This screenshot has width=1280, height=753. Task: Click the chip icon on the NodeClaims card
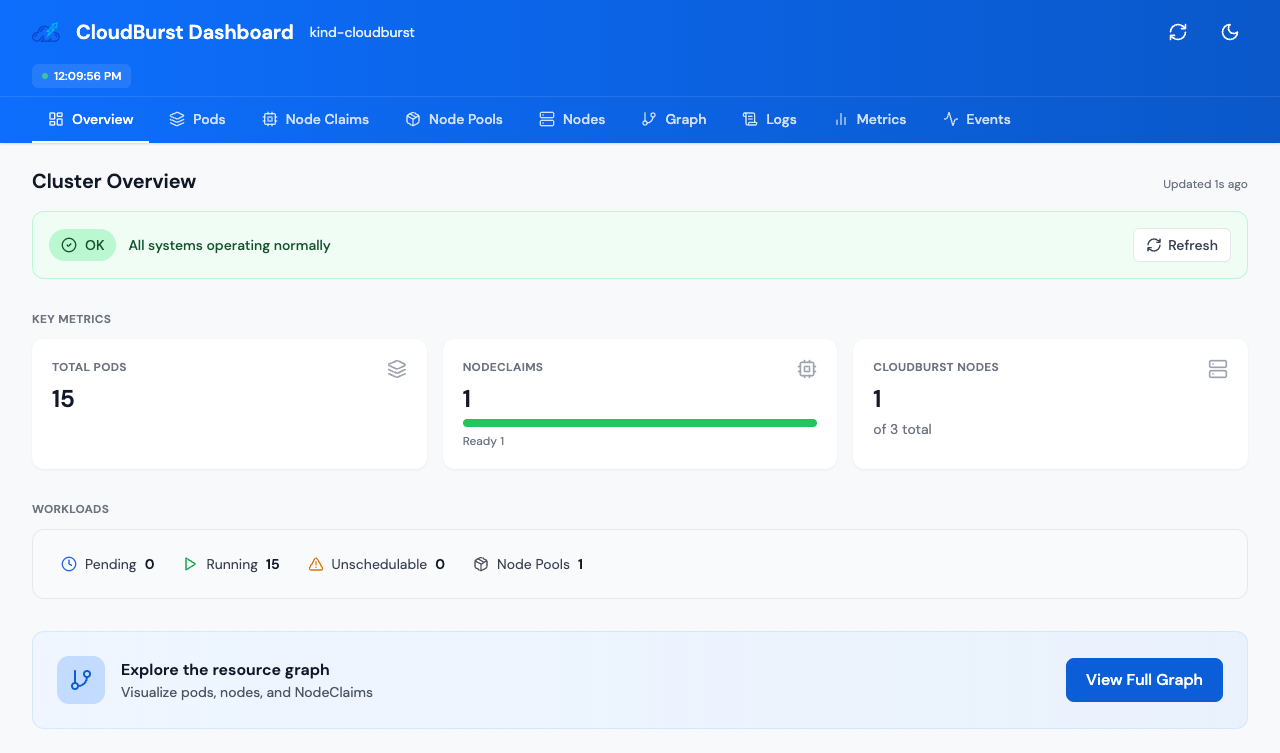(x=807, y=368)
